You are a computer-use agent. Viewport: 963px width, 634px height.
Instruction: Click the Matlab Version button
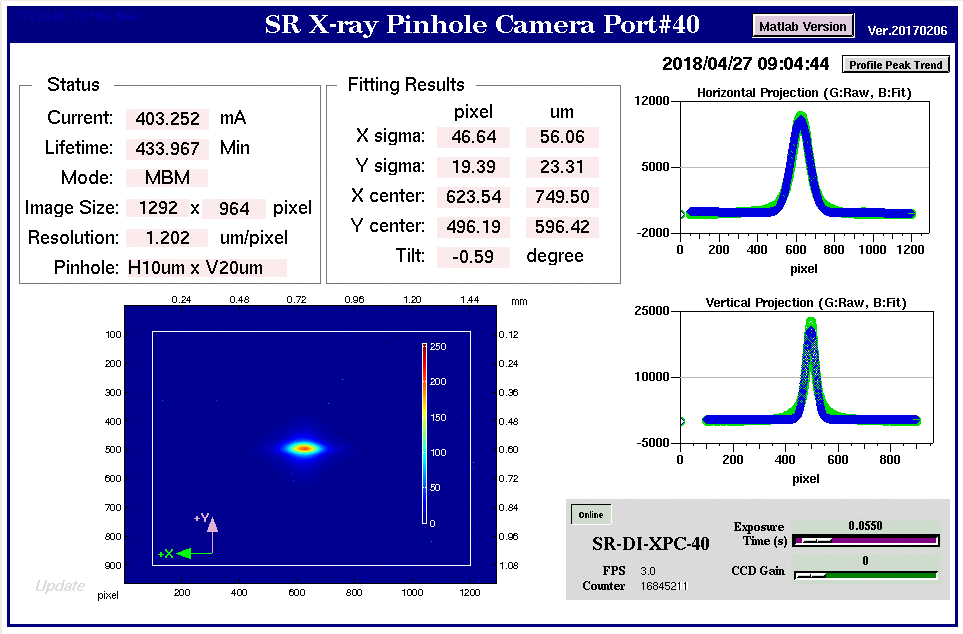click(x=803, y=26)
